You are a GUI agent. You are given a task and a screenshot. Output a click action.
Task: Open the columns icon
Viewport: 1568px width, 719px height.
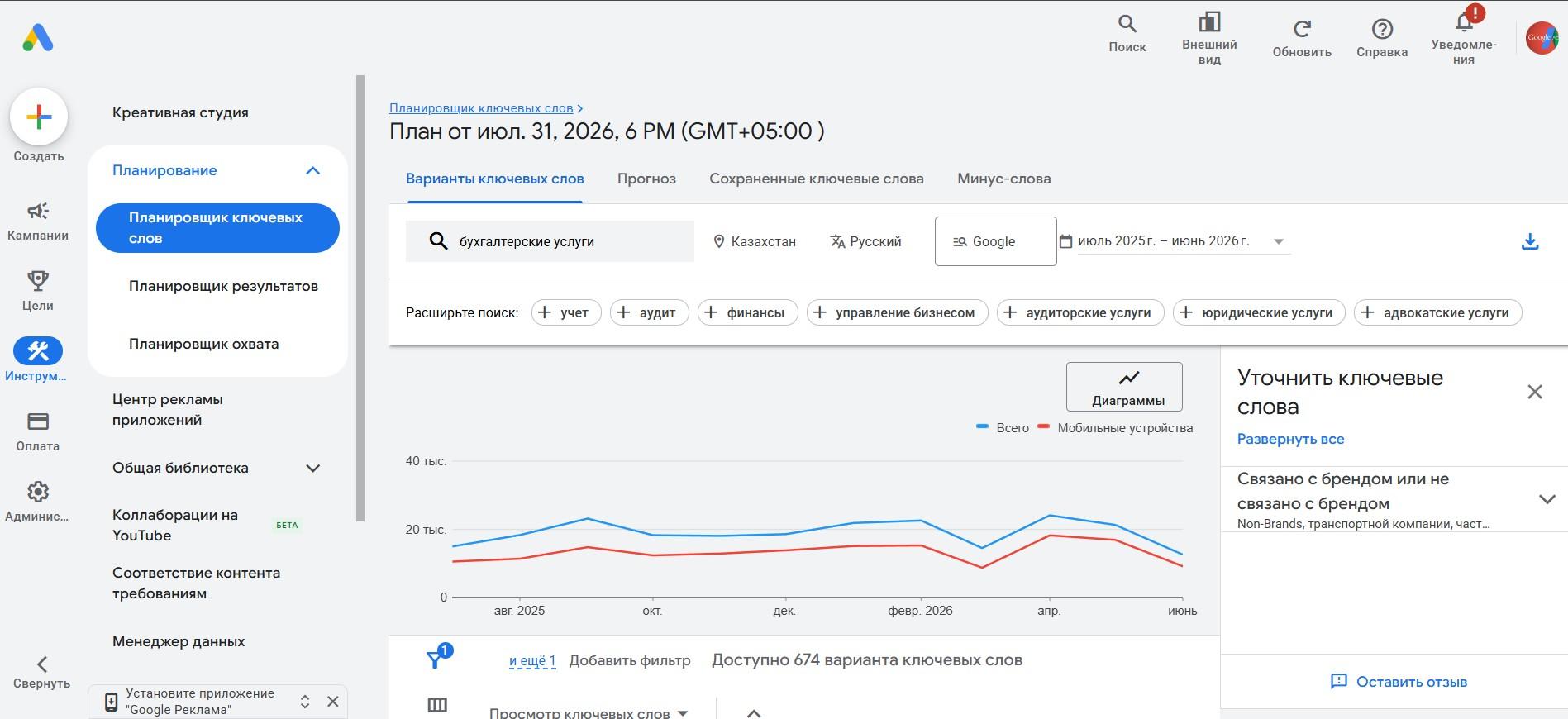(x=437, y=705)
